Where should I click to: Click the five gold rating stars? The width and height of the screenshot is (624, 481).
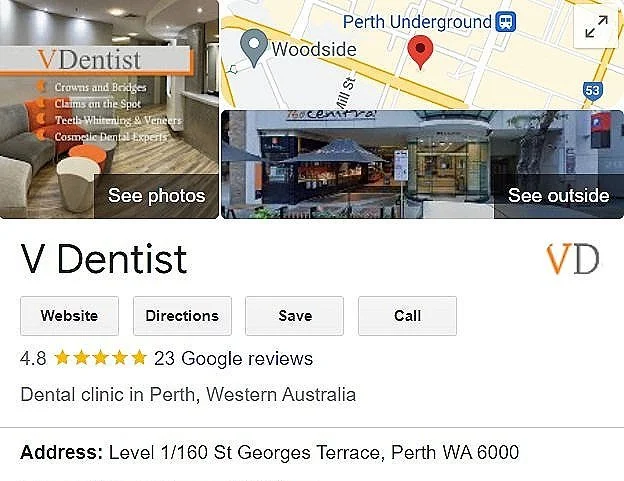(100, 358)
